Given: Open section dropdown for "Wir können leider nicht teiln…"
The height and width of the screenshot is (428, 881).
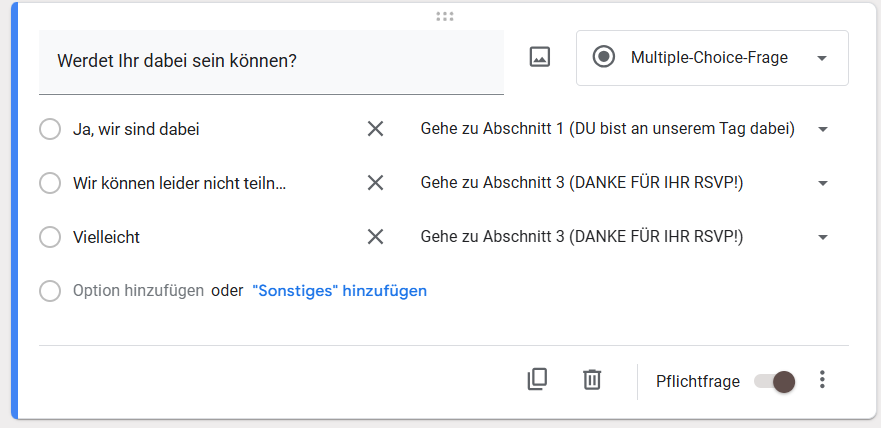Looking at the screenshot, I should (823, 184).
